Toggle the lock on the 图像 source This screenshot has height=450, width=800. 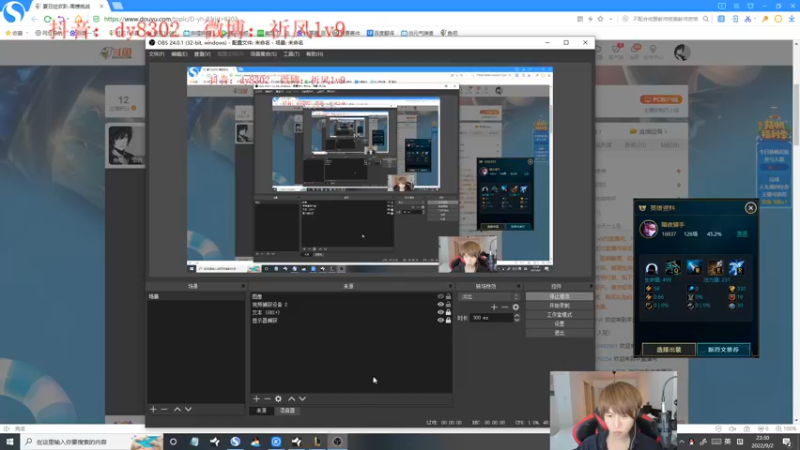coord(448,296)
